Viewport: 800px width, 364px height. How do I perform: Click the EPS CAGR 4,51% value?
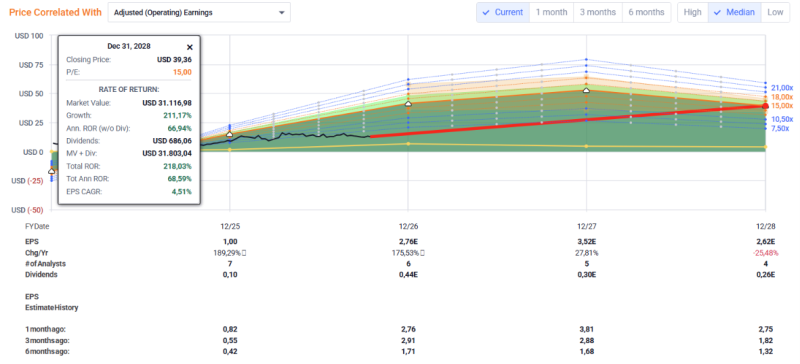coord(182,192)
